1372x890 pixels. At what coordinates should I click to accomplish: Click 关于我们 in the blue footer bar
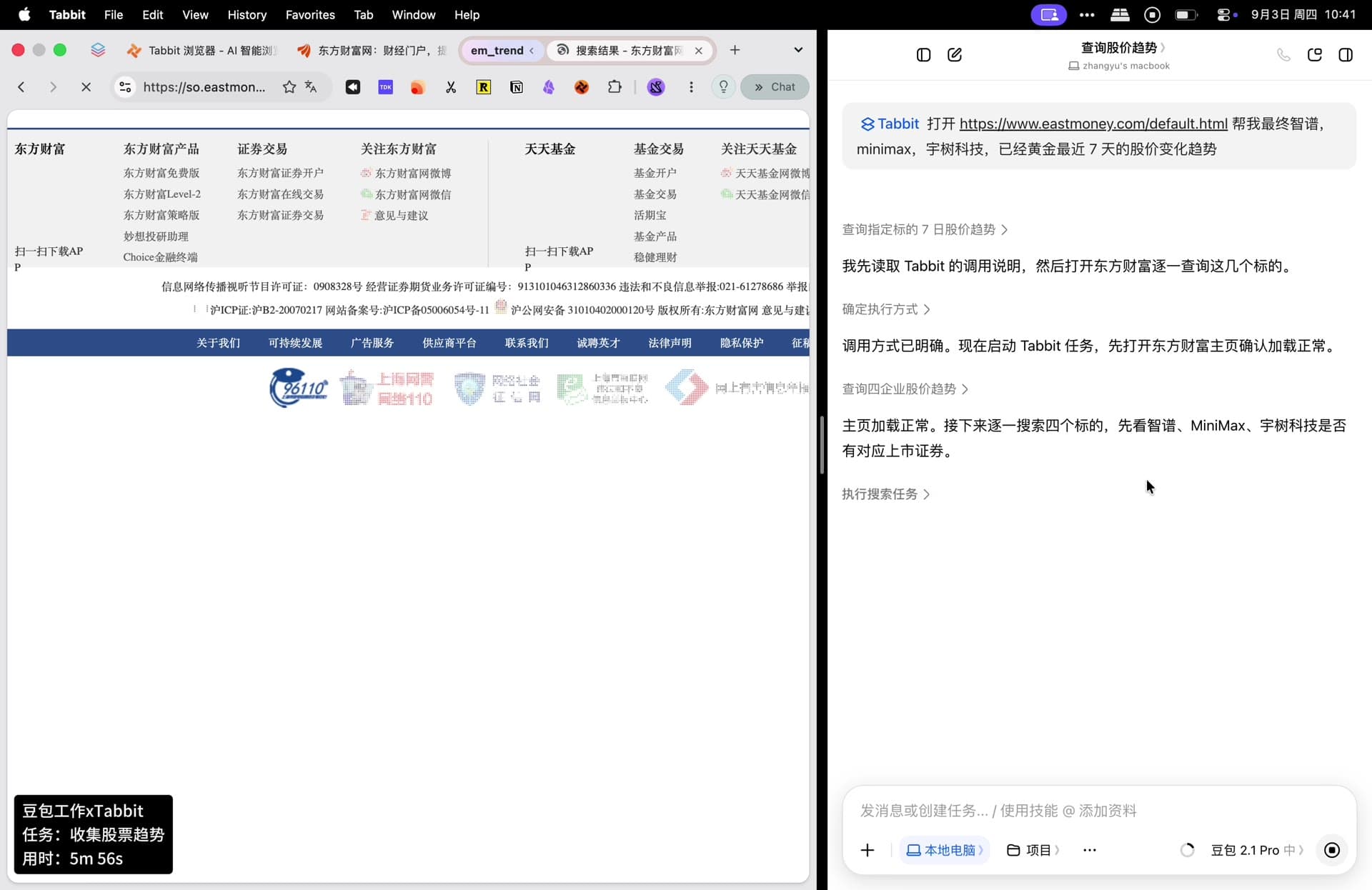218,343
